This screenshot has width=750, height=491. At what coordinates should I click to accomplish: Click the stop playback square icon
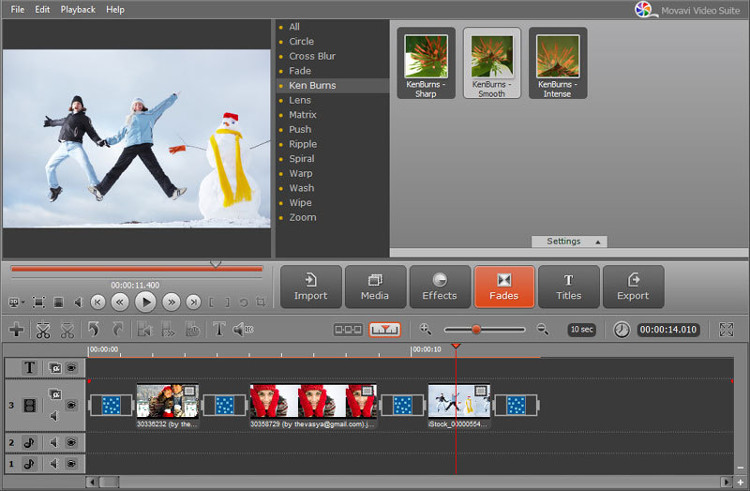(x=58, y=302)
